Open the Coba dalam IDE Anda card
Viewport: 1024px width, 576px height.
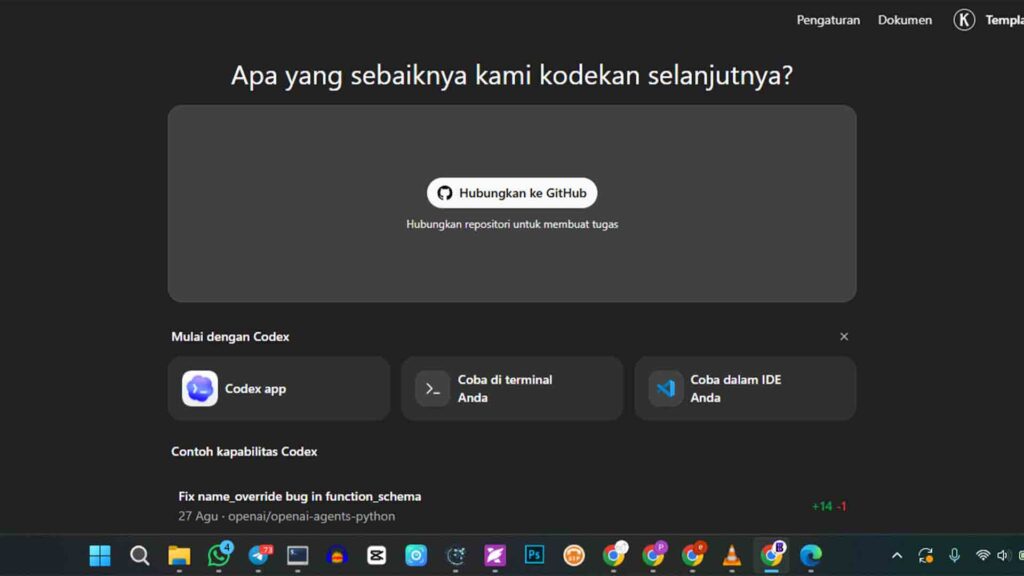pyautogui.click(x=745, y=388)
